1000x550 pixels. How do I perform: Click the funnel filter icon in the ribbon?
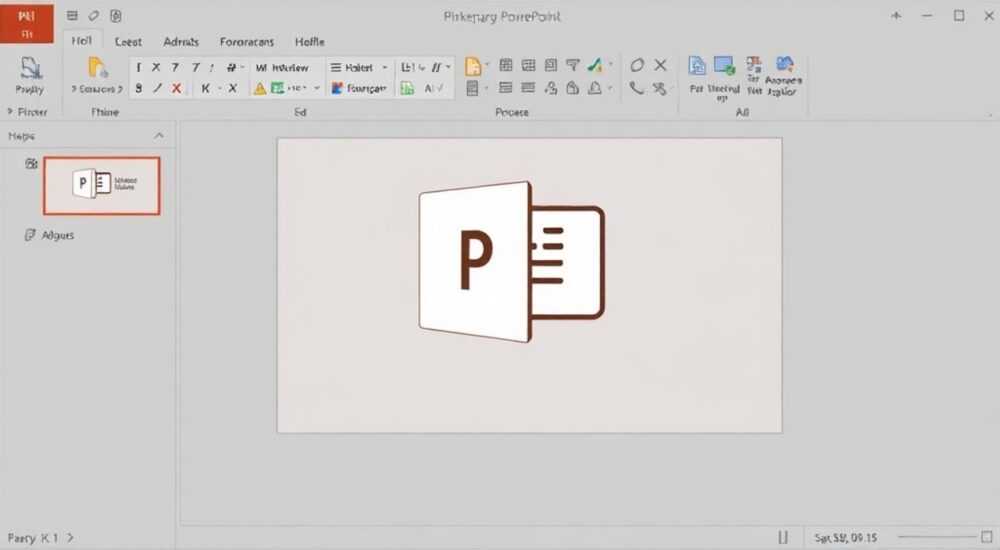[573, 65]
